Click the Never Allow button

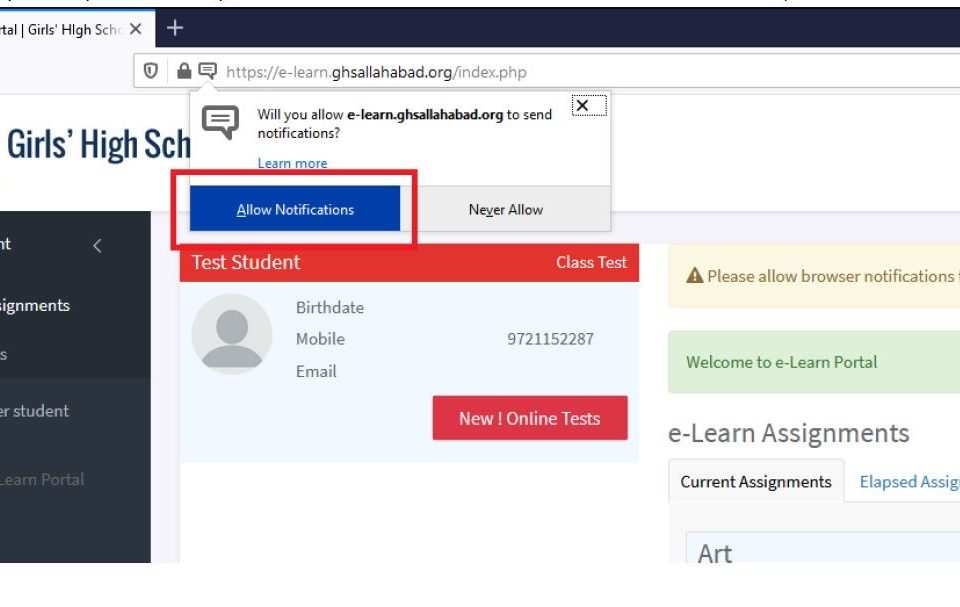(505, 210)
